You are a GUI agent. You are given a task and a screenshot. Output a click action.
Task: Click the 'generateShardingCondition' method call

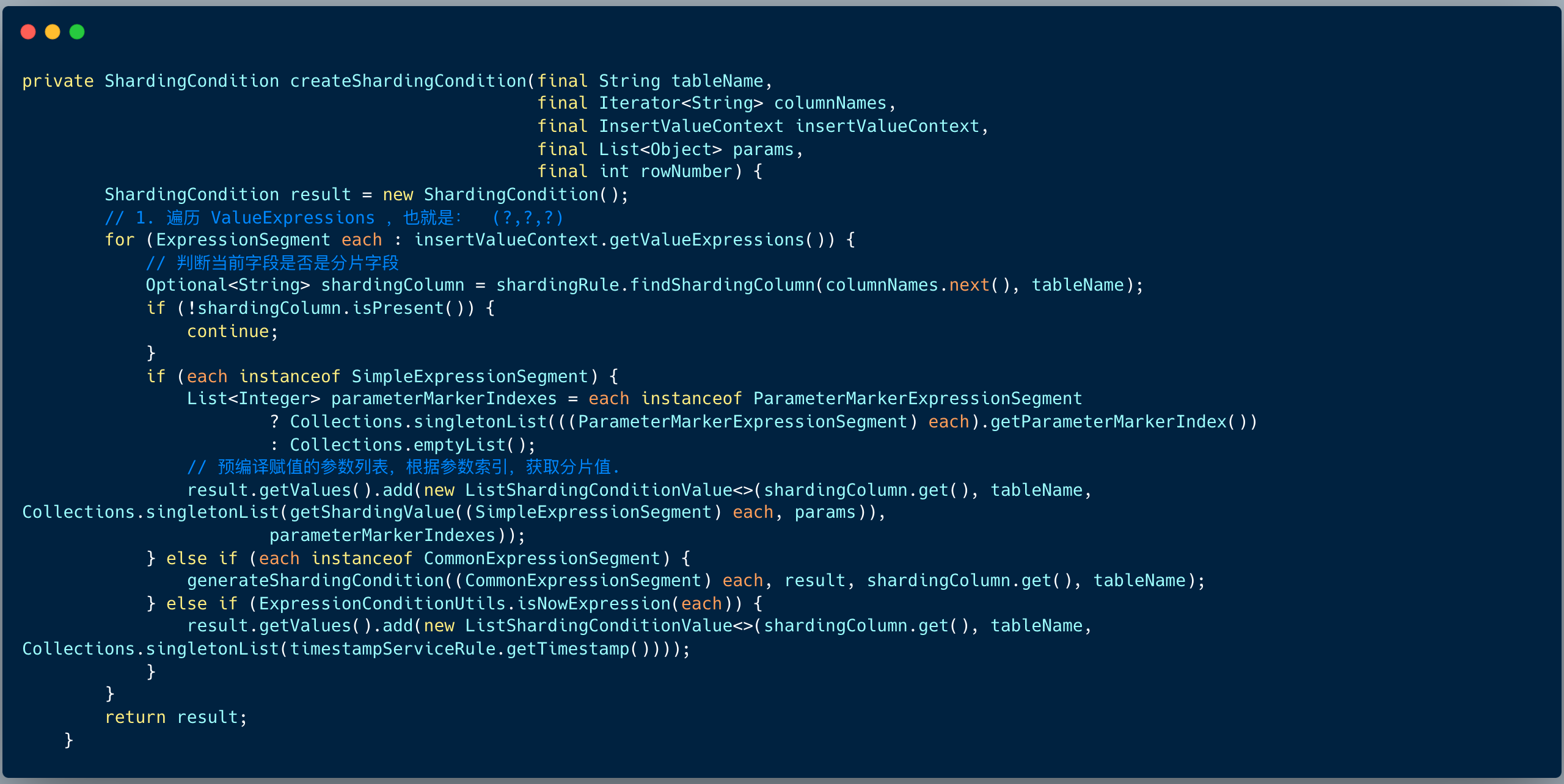tap(315, 581)
